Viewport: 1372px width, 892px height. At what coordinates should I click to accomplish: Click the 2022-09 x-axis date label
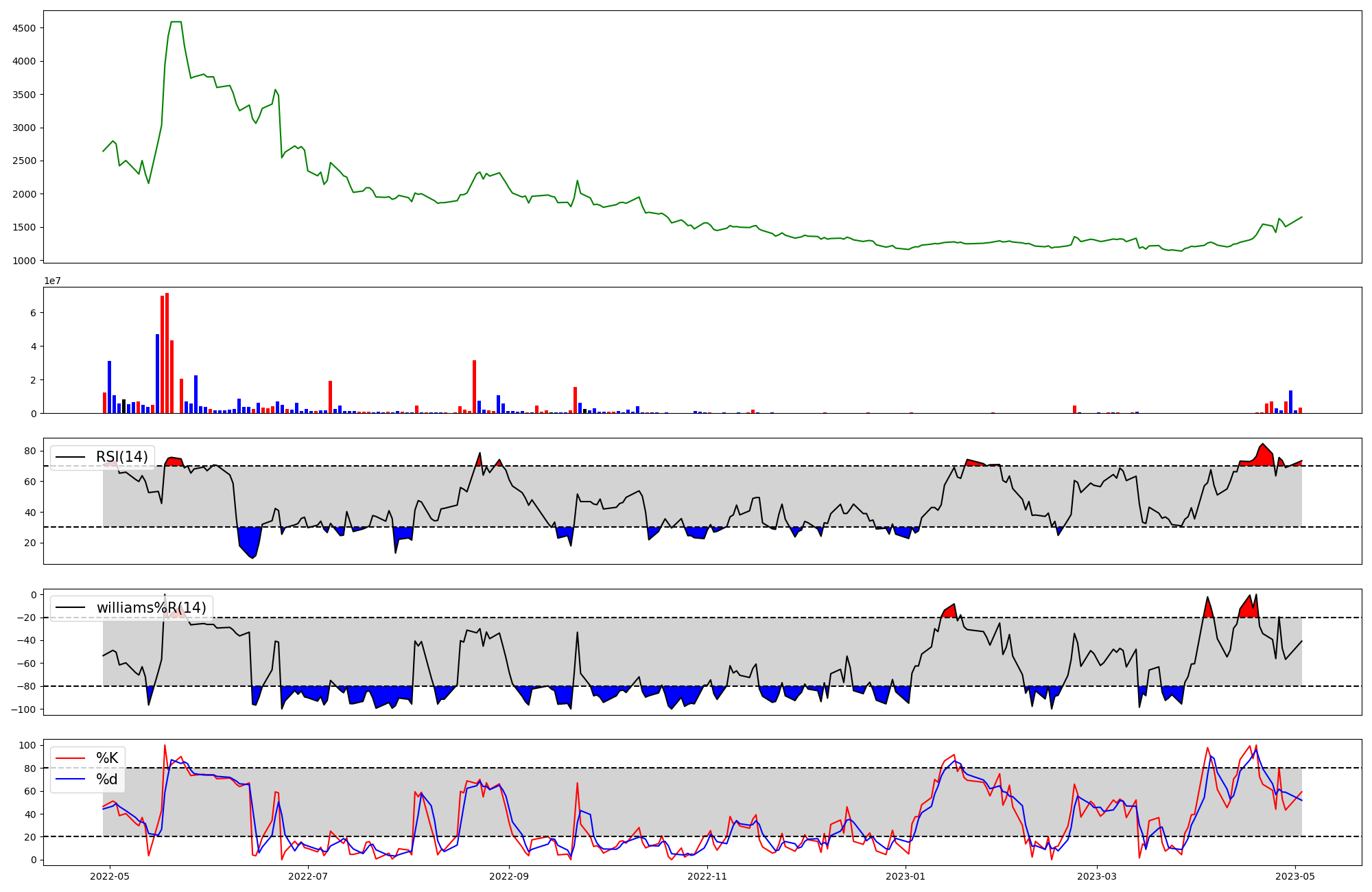tap(509, 876)
